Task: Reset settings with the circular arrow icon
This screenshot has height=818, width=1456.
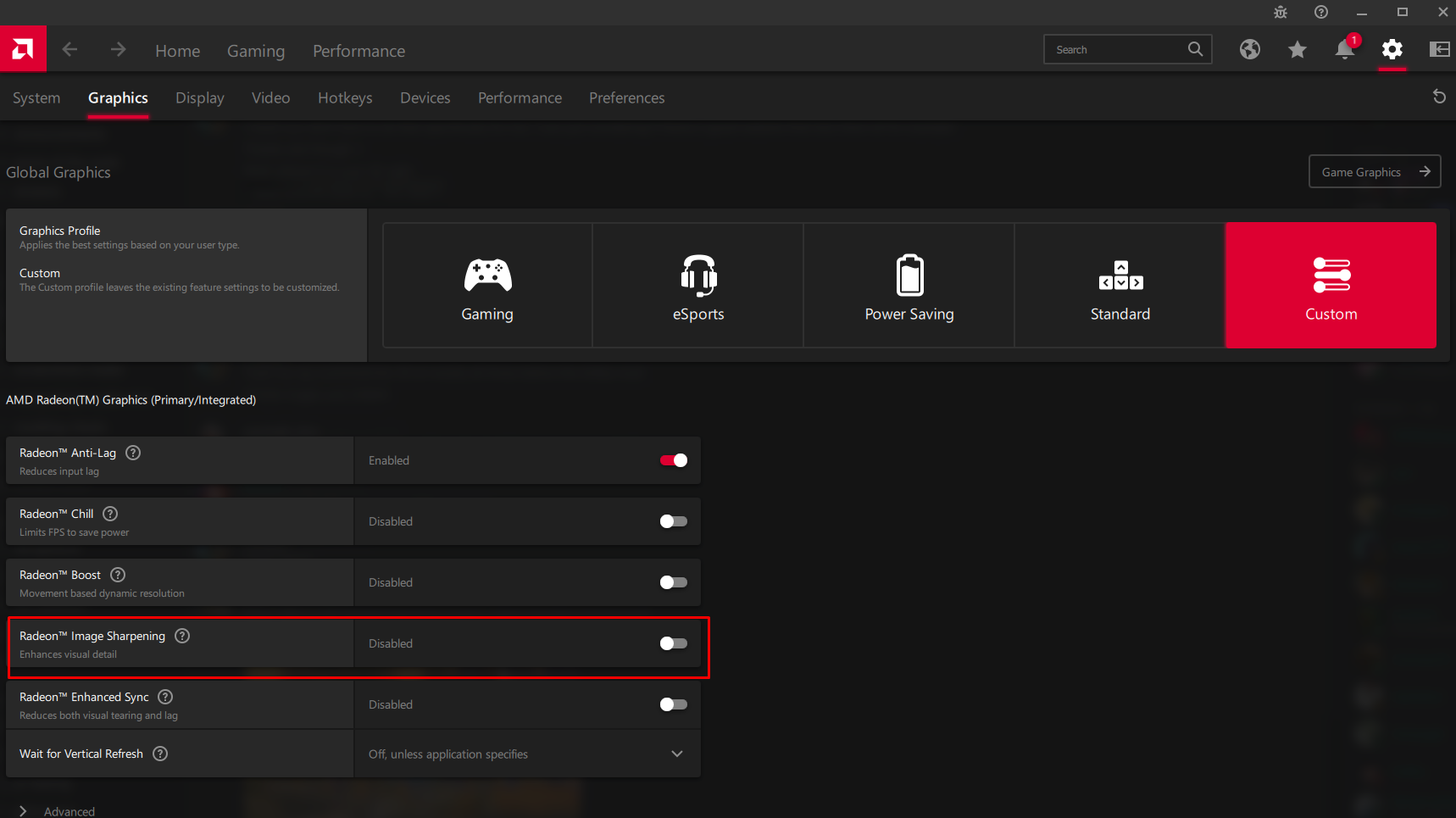Action: coord(1438,97)
